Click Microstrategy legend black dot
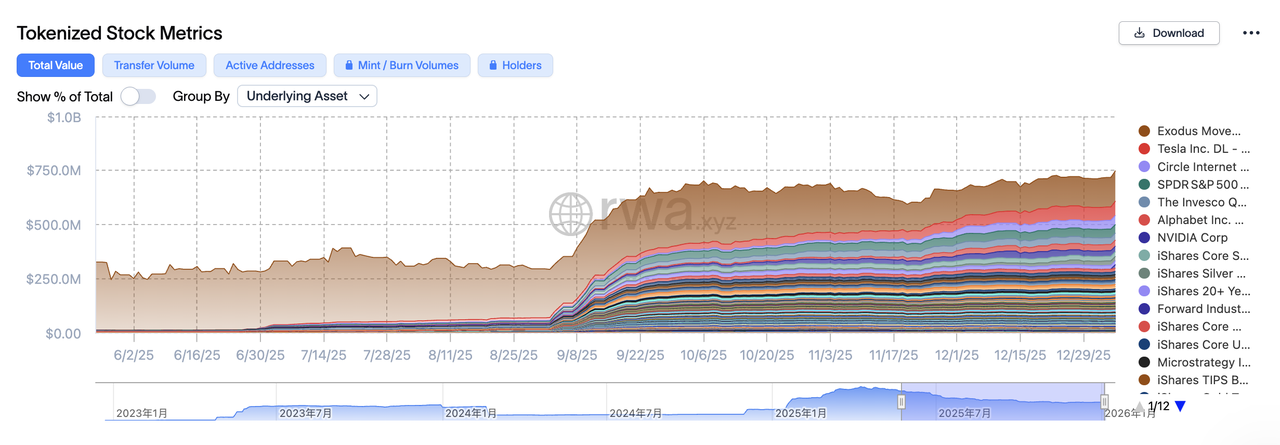1280x445 pixels. click(x=1144, y=362)
